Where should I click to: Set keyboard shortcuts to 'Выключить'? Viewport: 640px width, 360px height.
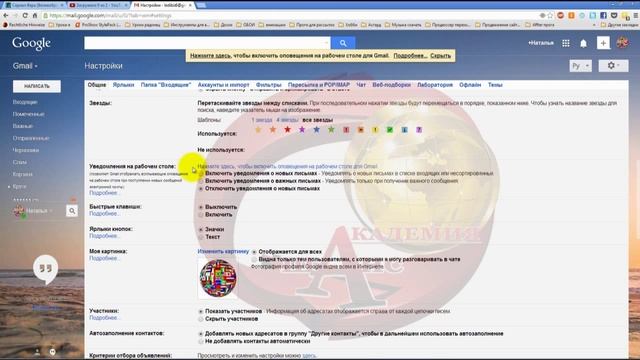tap(201, 207)
